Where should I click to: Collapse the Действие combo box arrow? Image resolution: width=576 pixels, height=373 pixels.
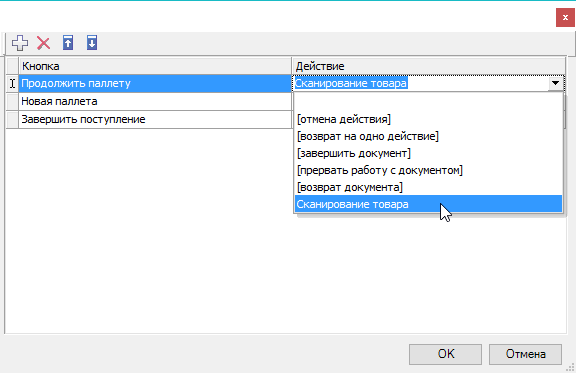pyautogui.click(x=555, y=83)
